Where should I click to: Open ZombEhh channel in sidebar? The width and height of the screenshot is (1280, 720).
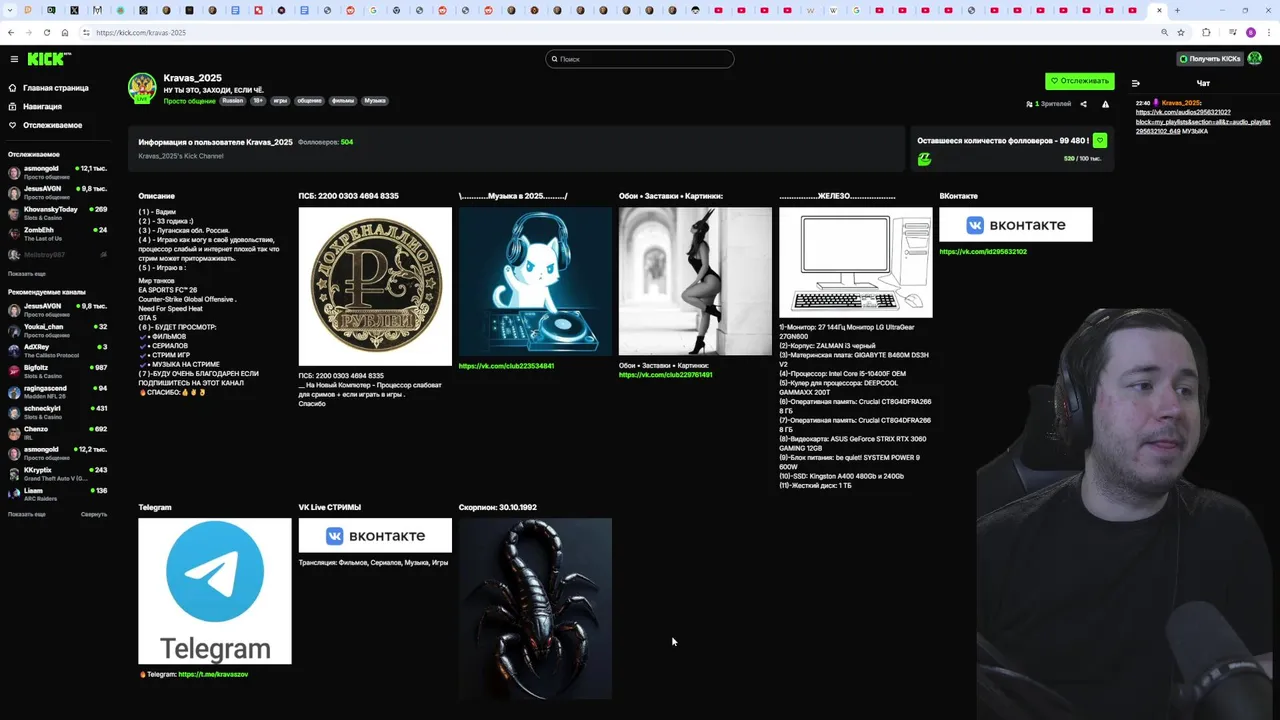pos(58,234)
